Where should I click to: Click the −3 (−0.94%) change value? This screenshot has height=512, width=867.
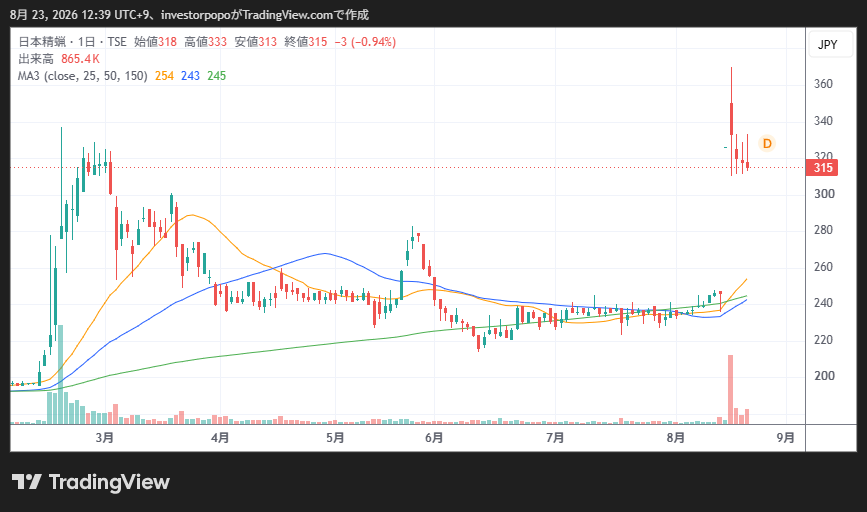point(365,42)
